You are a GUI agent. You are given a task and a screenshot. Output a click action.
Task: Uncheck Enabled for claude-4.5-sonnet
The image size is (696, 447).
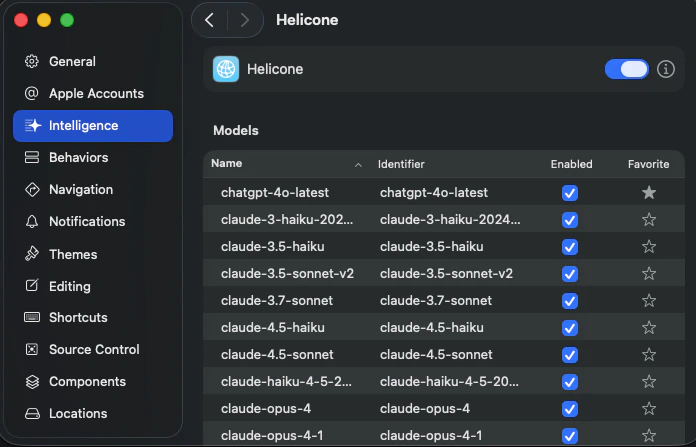569,355
